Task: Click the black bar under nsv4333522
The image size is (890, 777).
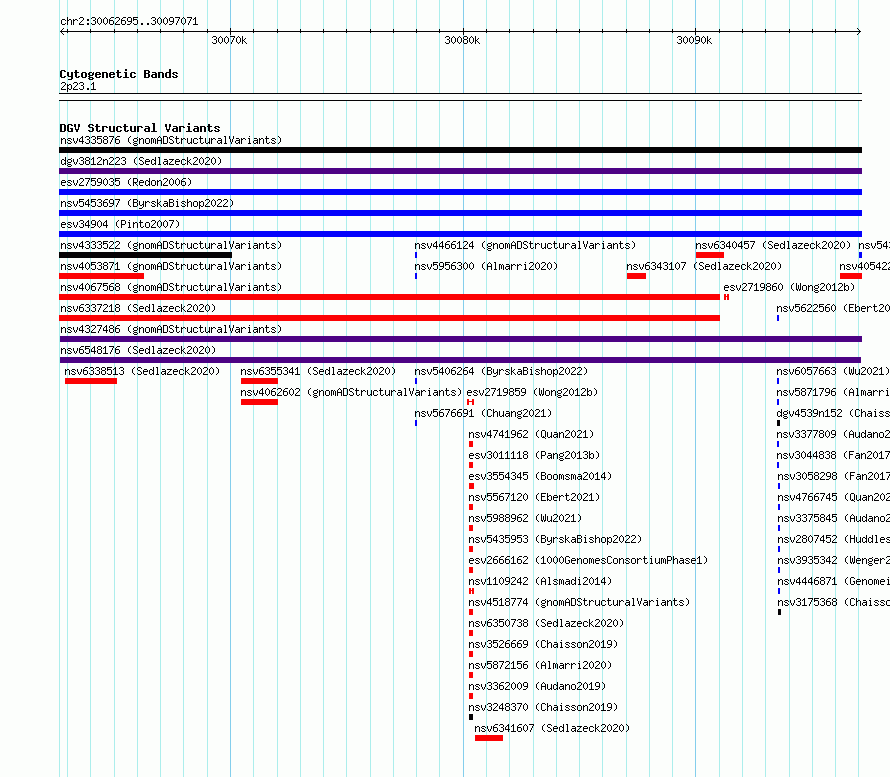Action: pyautogui.click(x=145, y=255)
